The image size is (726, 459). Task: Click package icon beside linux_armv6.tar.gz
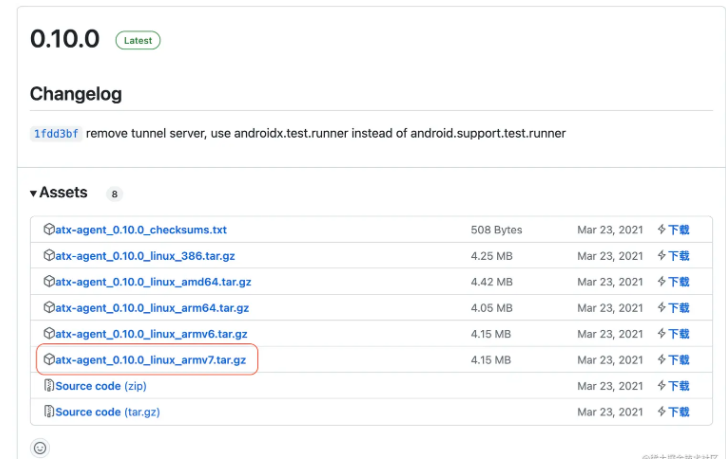click(x=49, y=333)
